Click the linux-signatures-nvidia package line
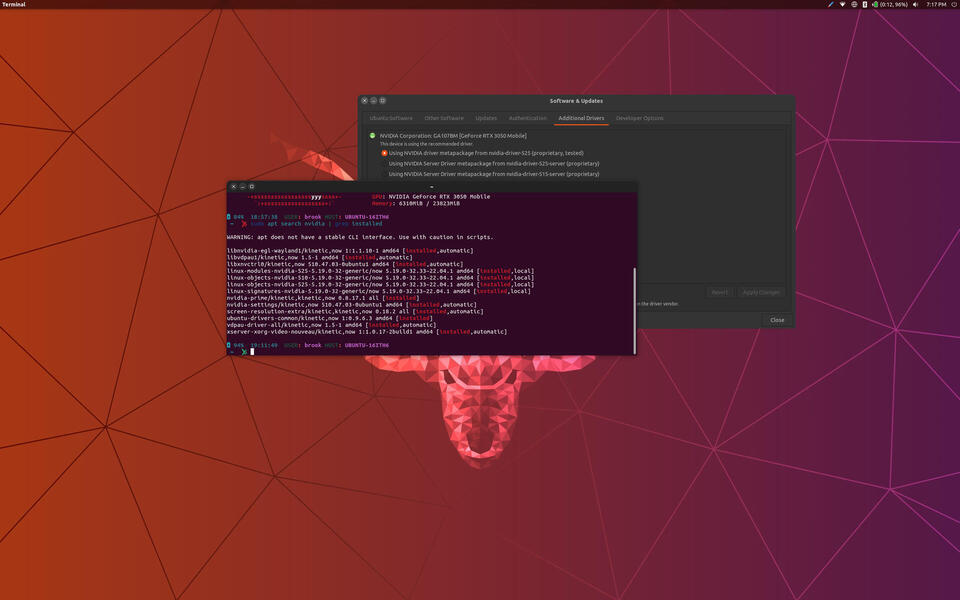Screen dimensions: 960x600 click(x=379, y=291)
